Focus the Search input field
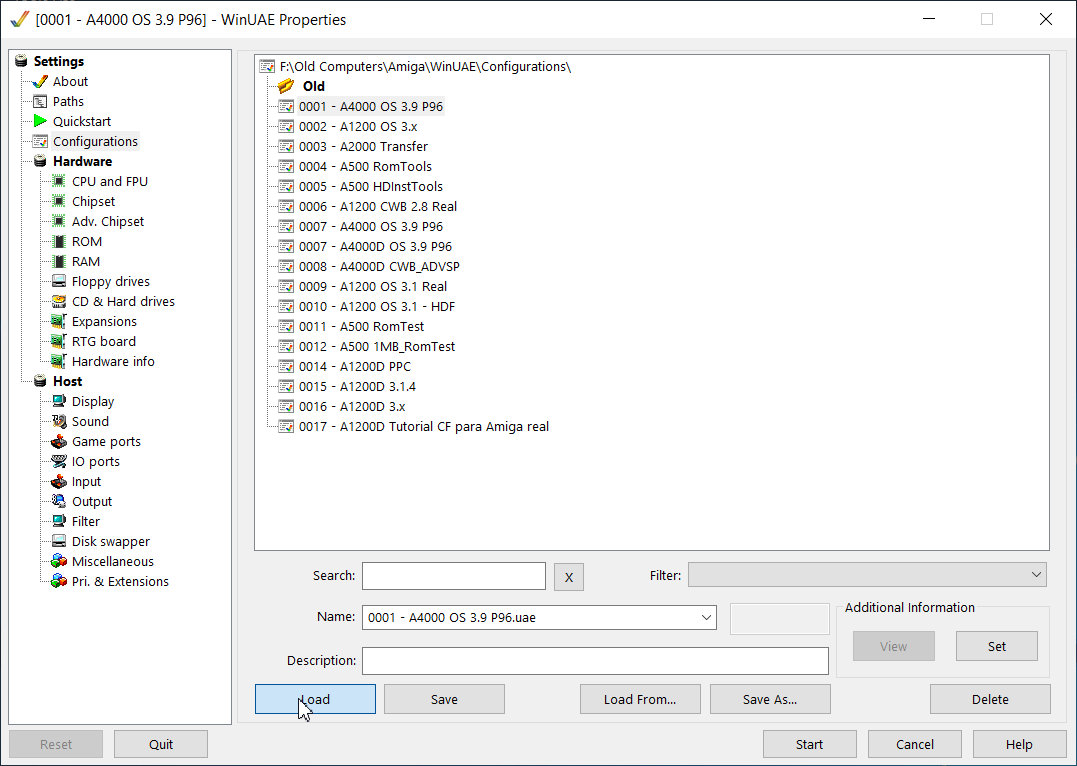This screenshot has width=1077, height=766. pos(454,576)
